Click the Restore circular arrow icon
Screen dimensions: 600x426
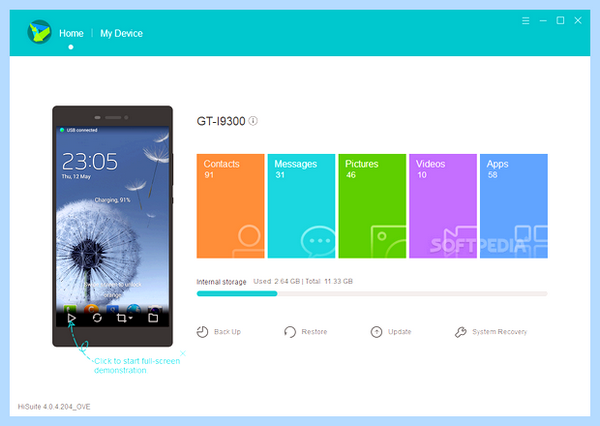[290, 332]
